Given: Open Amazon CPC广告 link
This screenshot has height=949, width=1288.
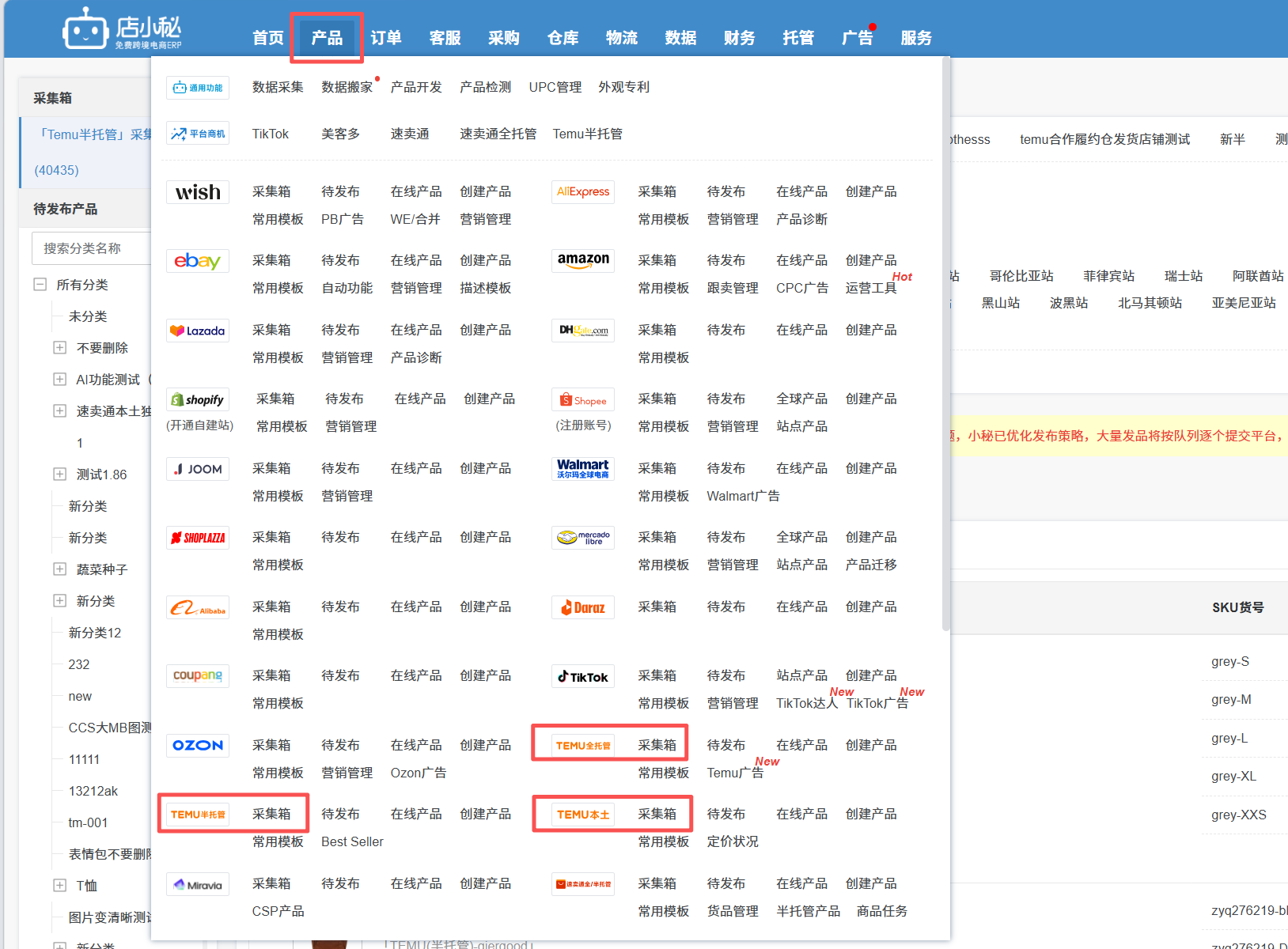Looking at the screenshot, I should 802,288.
